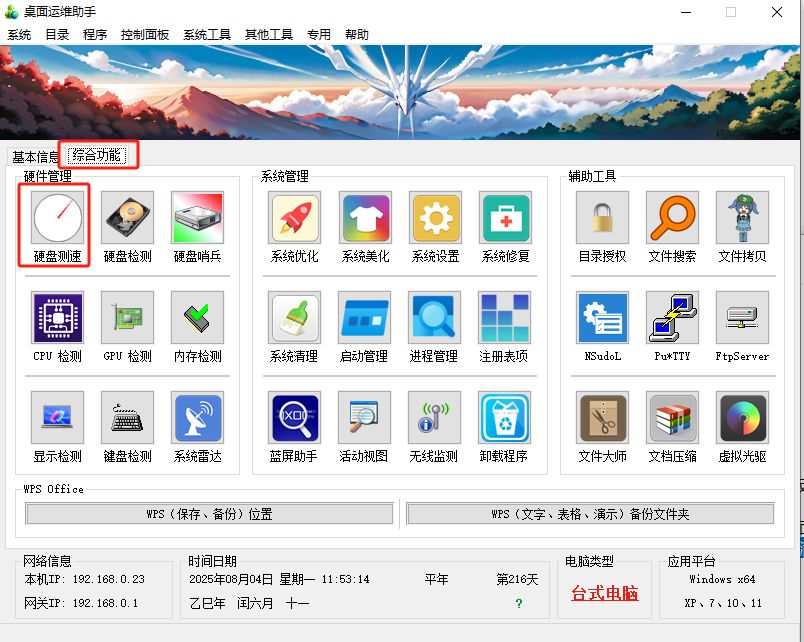Click WPS（保存、备份）位置 button
Viewport: 804px width, 642px height.
point(209,514)
